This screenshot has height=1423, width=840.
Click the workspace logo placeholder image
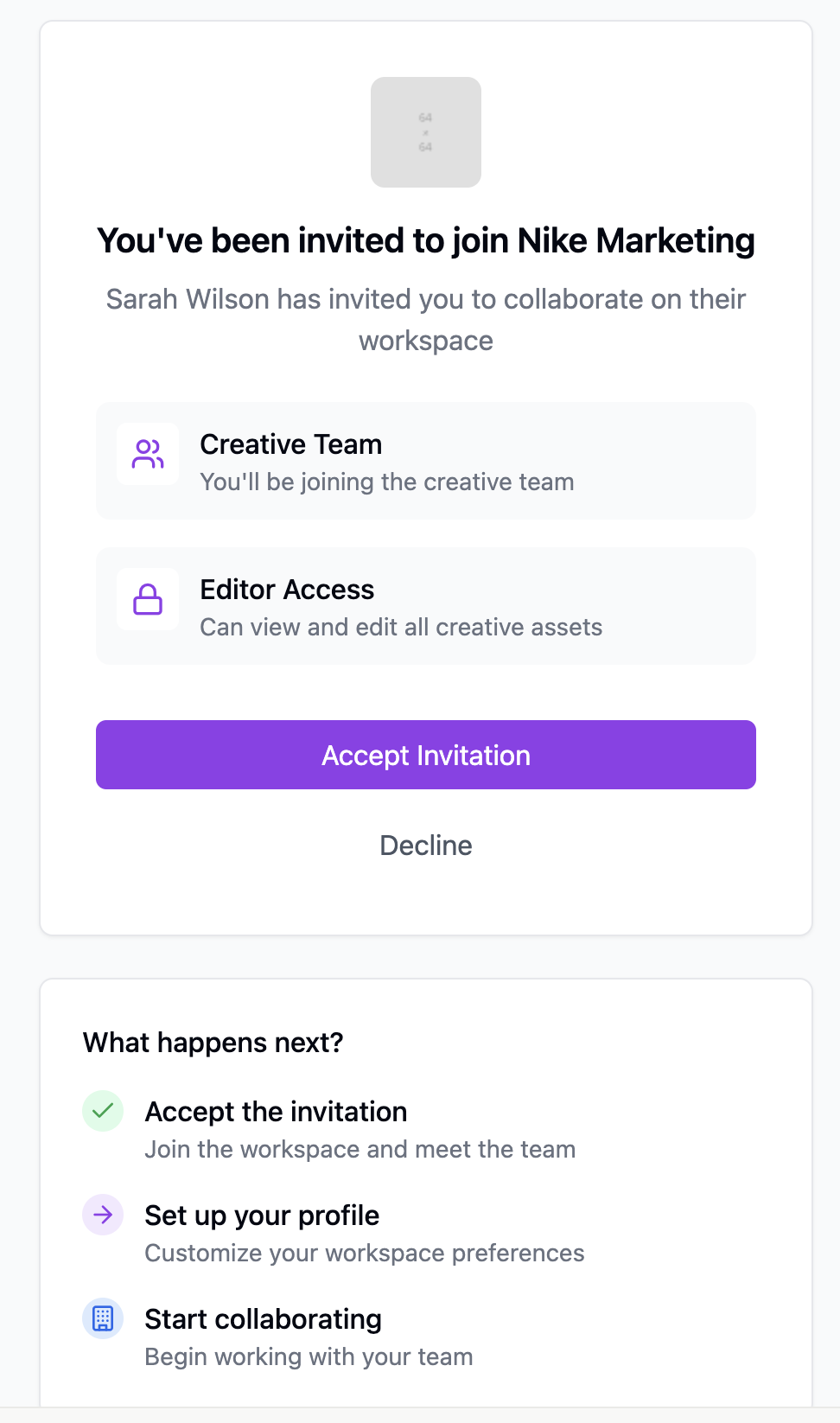pyautogui.click(x=425, y=132)
